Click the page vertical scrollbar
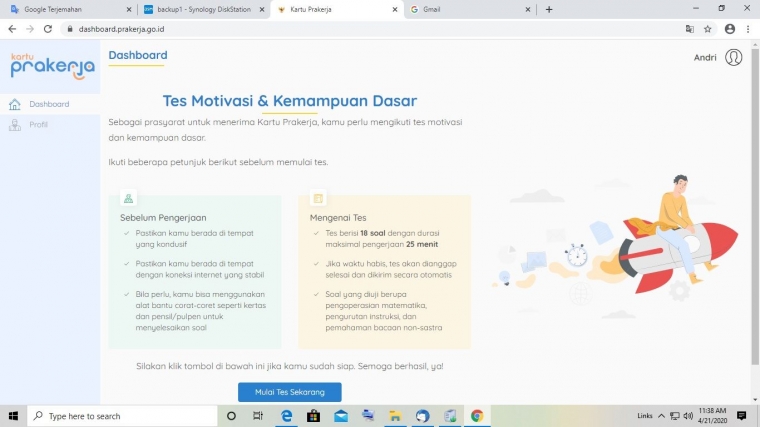 [x=755, y=206]
